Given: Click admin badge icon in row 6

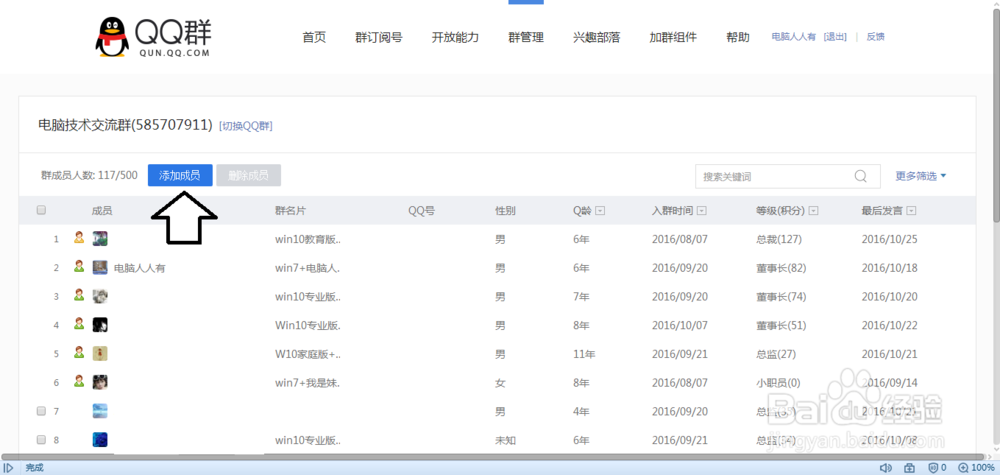Looking at the screenshot, I should tap(78, 382).
